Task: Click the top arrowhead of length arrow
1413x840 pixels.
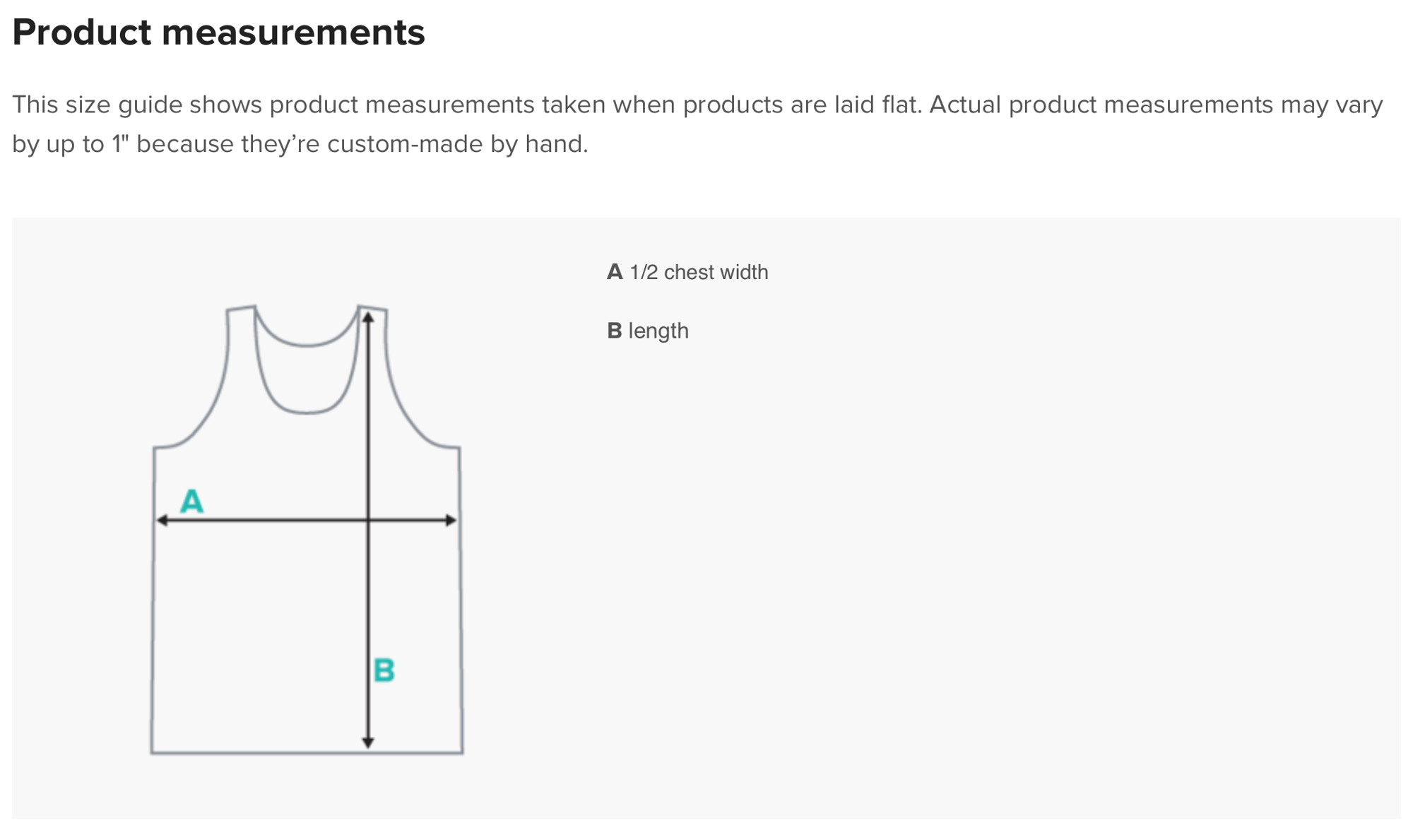Action: [368, 318]
